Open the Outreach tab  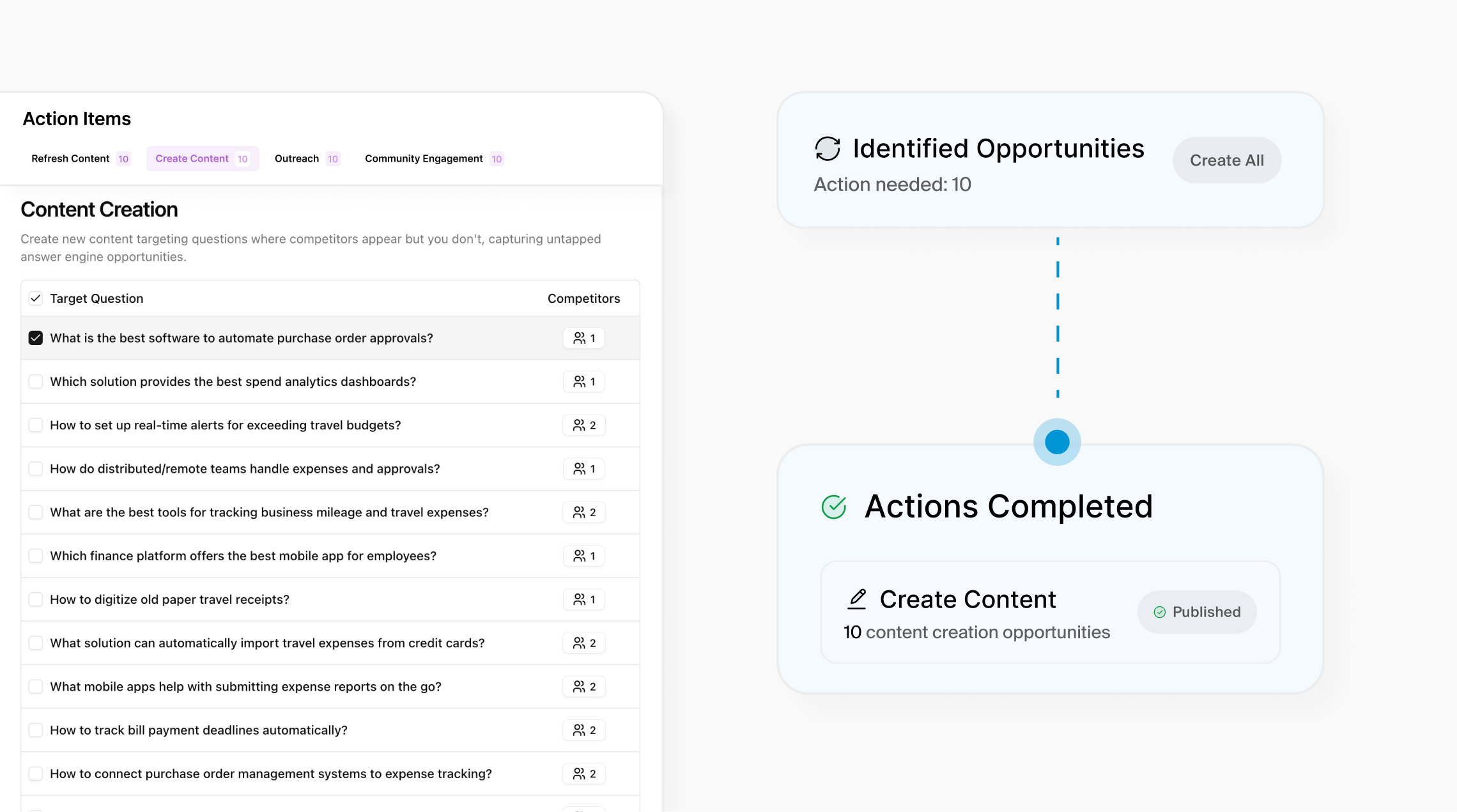pos(307,158)
